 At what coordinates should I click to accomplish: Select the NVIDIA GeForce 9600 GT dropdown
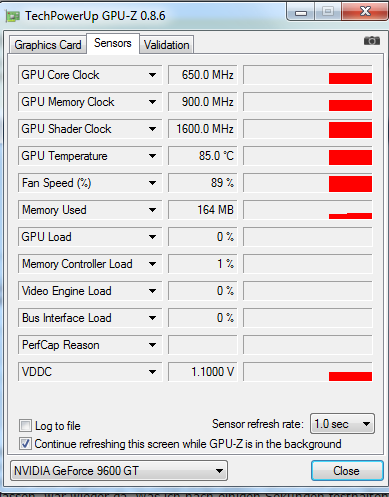(119, 471)
